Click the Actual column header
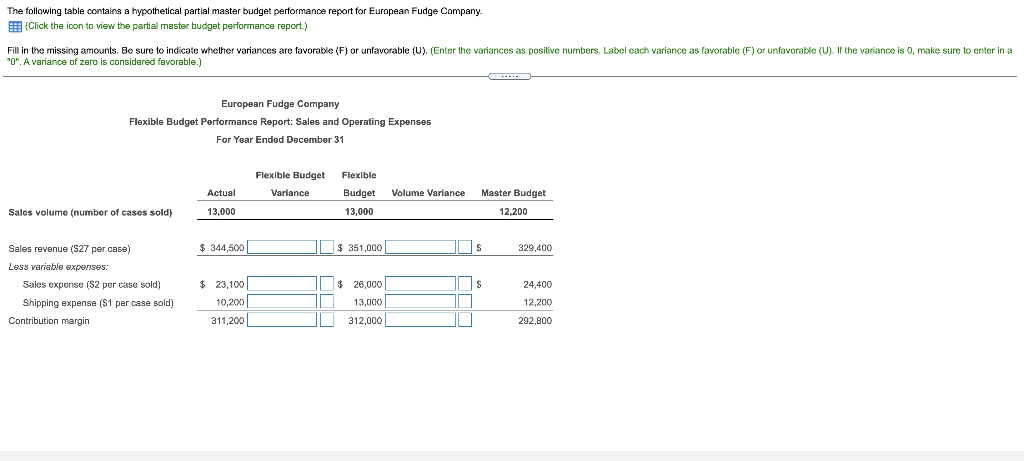Viewport: 1024px width, 461px height. (221, 193)
